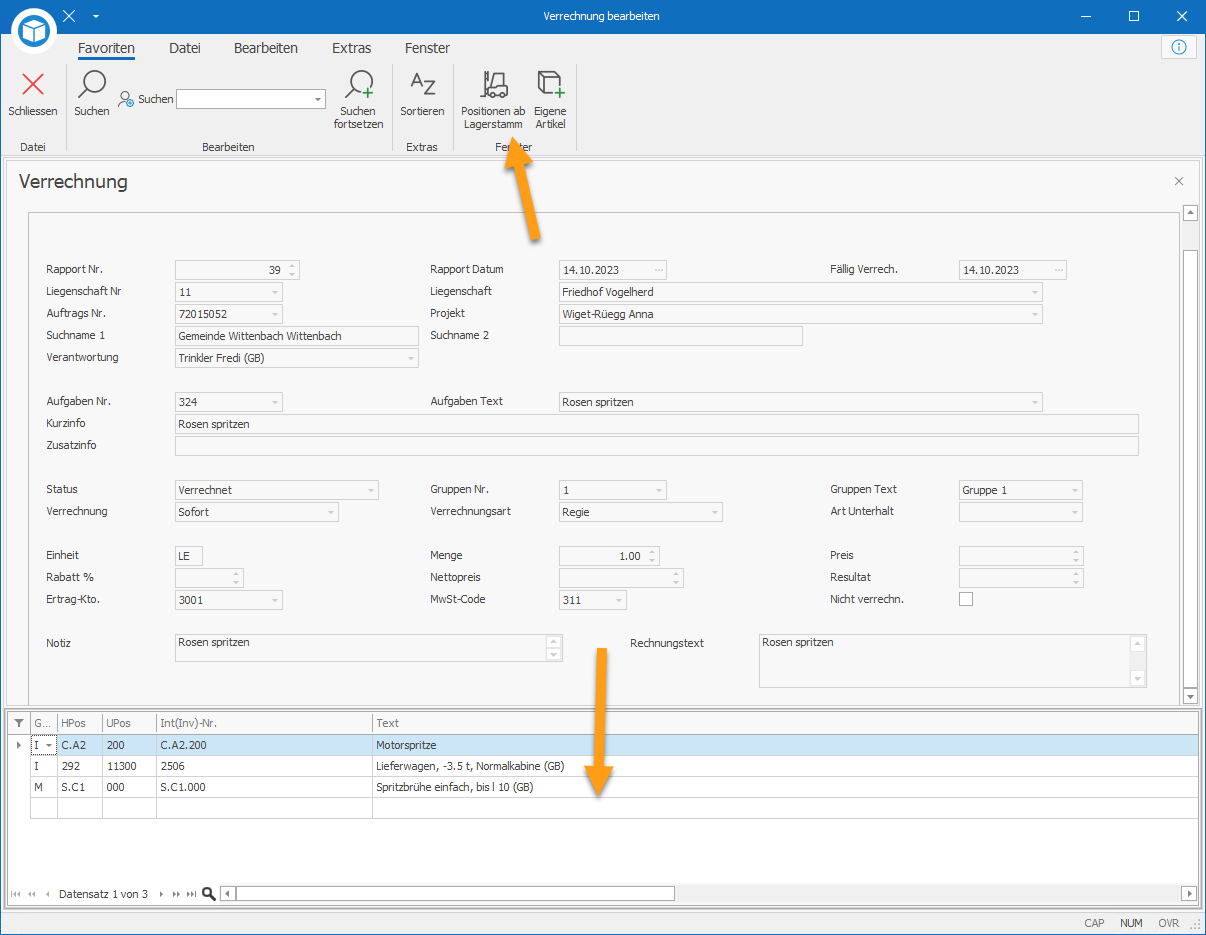Open the Sortieren A-Z tool
Screen dimensions: 1206x935
[423, 84]
